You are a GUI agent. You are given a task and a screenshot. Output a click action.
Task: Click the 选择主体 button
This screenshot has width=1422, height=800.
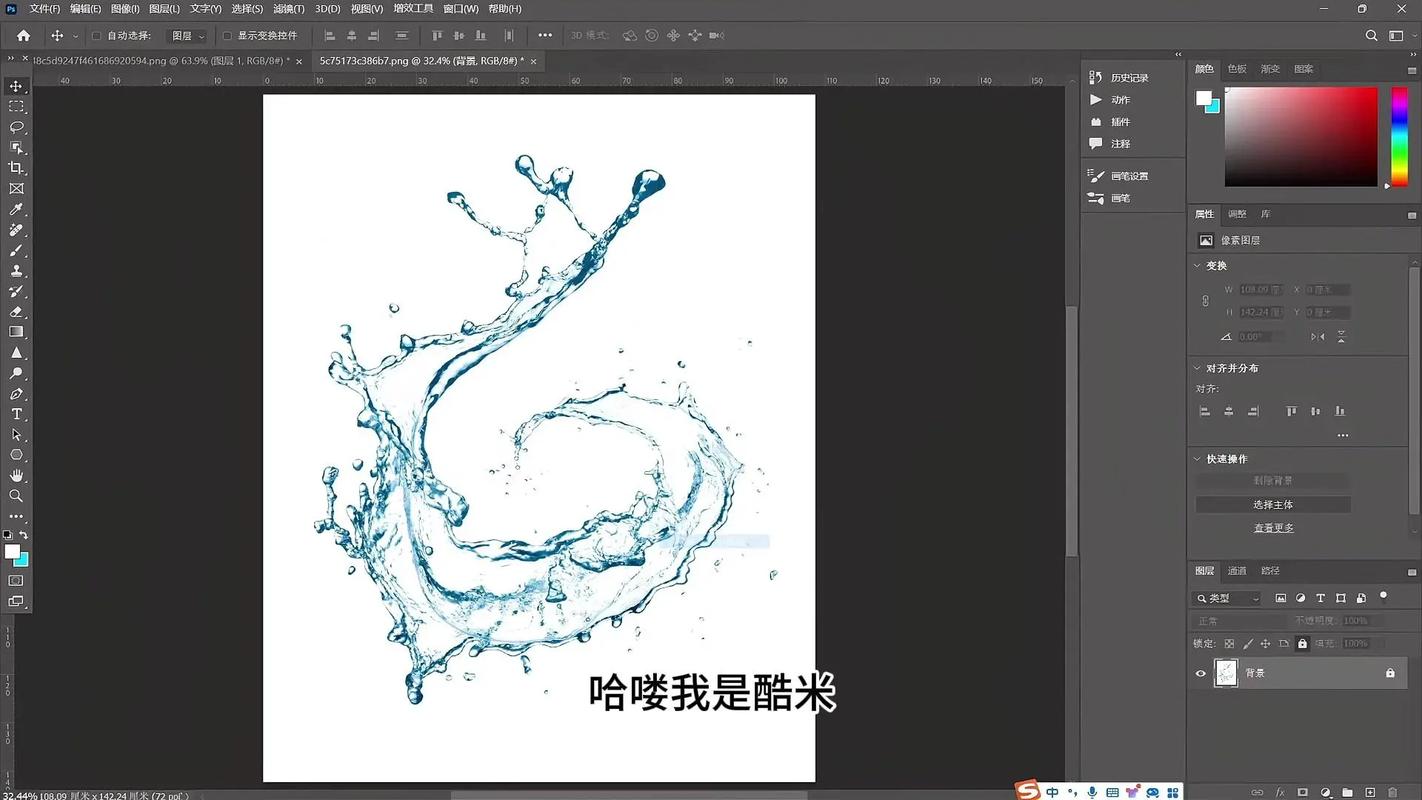pos(1273,504)
